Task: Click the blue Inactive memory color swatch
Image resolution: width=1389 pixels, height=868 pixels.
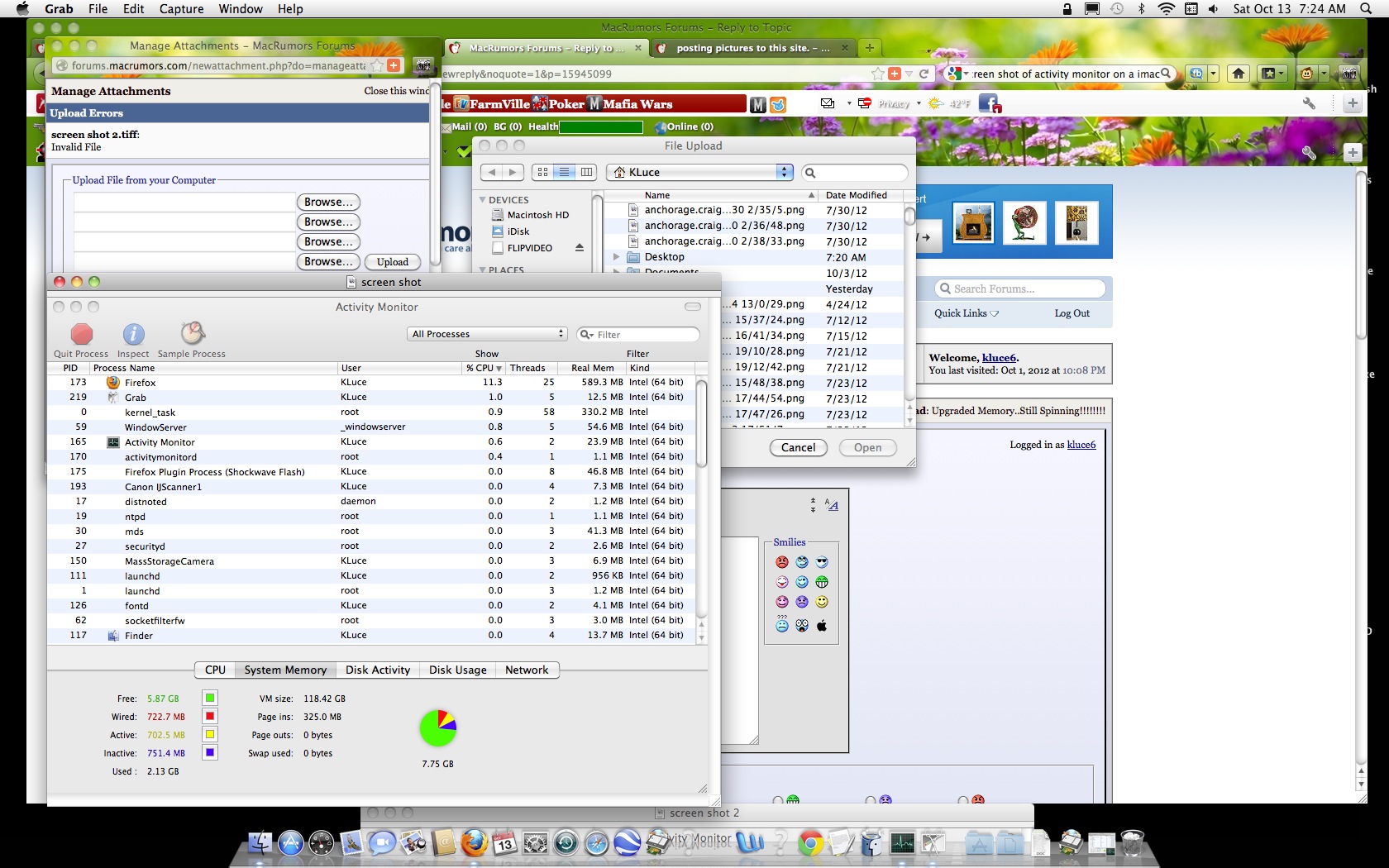Action: pos(210,753)
